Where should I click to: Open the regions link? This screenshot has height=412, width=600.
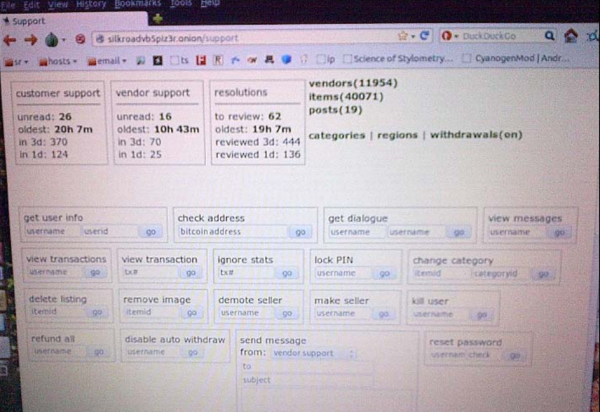[397, 135]
